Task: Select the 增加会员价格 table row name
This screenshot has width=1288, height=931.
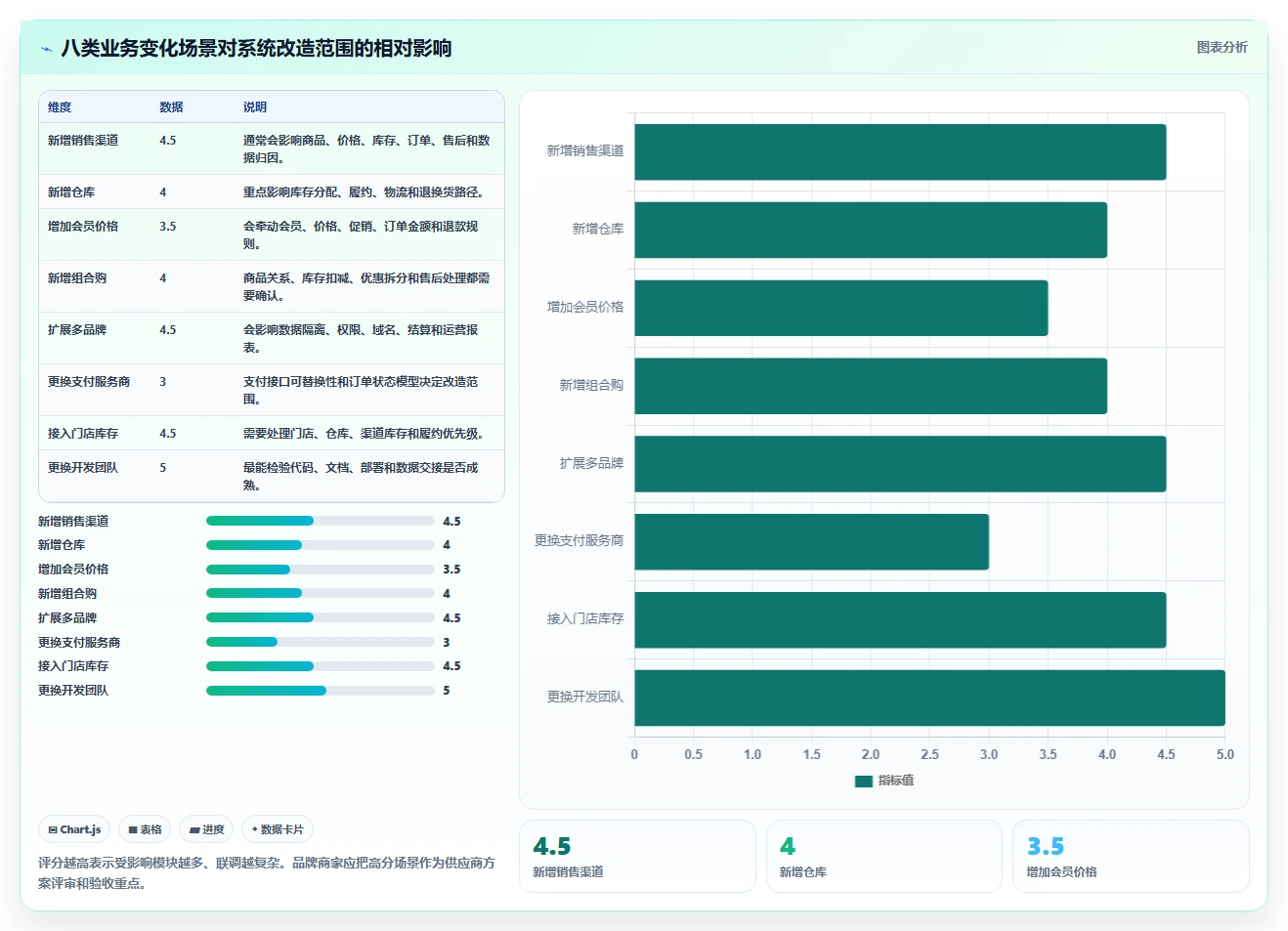Action: (83, 227)
